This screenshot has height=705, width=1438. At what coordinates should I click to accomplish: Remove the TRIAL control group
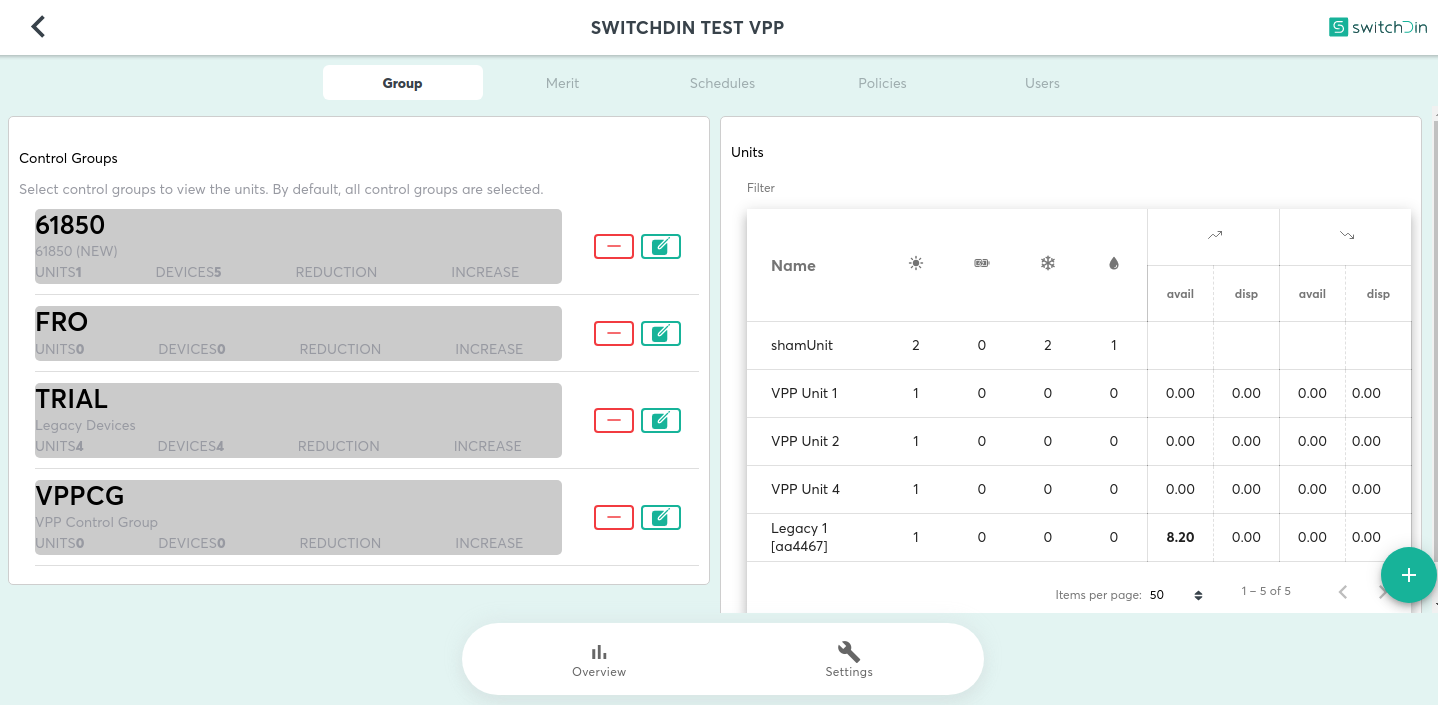(x=614, y=420)
